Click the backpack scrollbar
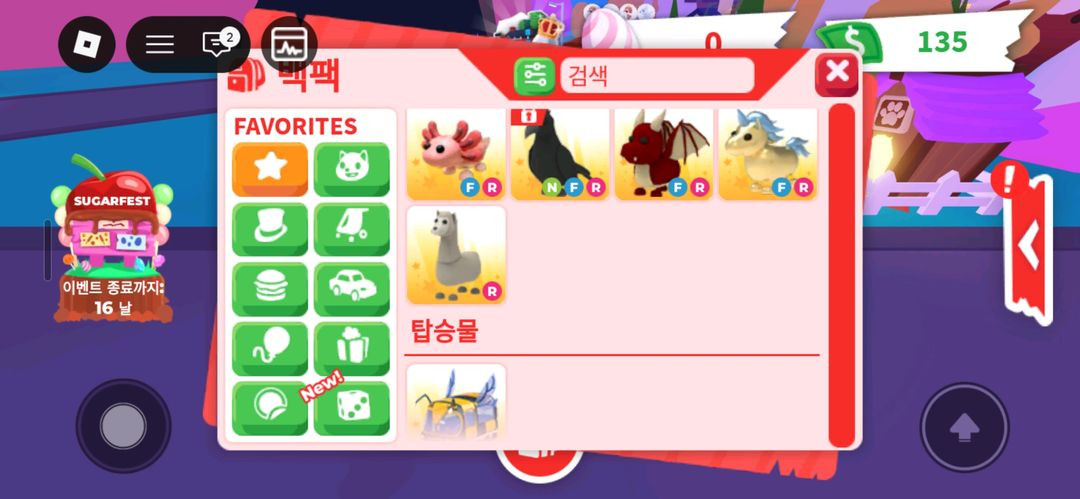 (842, 276)
